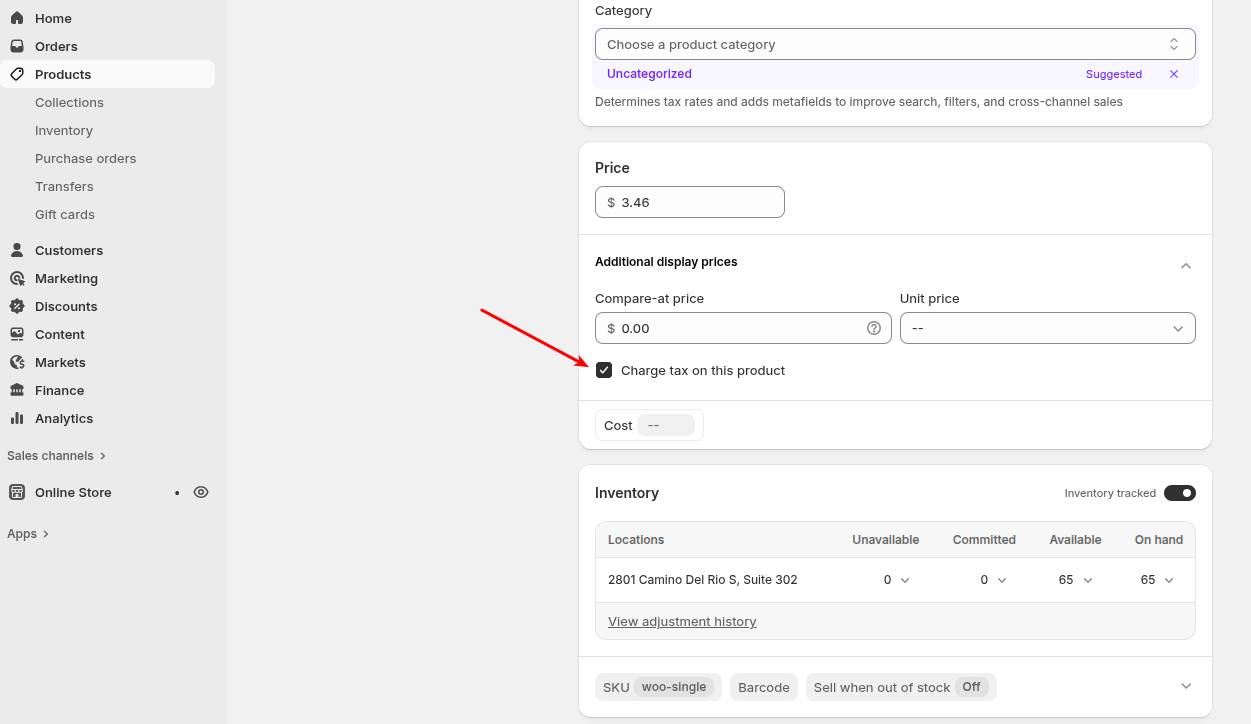
Task: Select Inventory in the sidebar
Action: (x=64, y=130)
